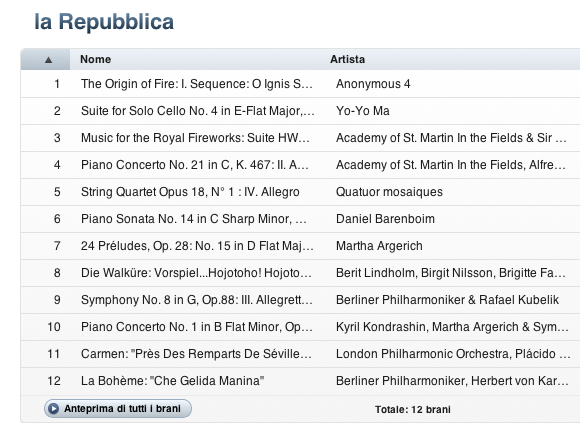Sort the list by Nome column

click(95, 59)
